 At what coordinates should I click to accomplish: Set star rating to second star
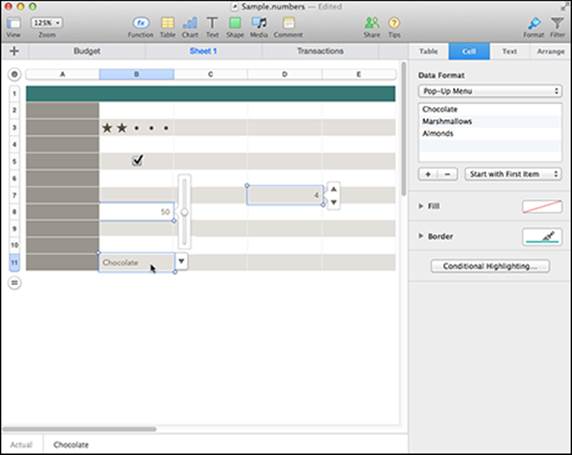[122, 128]
